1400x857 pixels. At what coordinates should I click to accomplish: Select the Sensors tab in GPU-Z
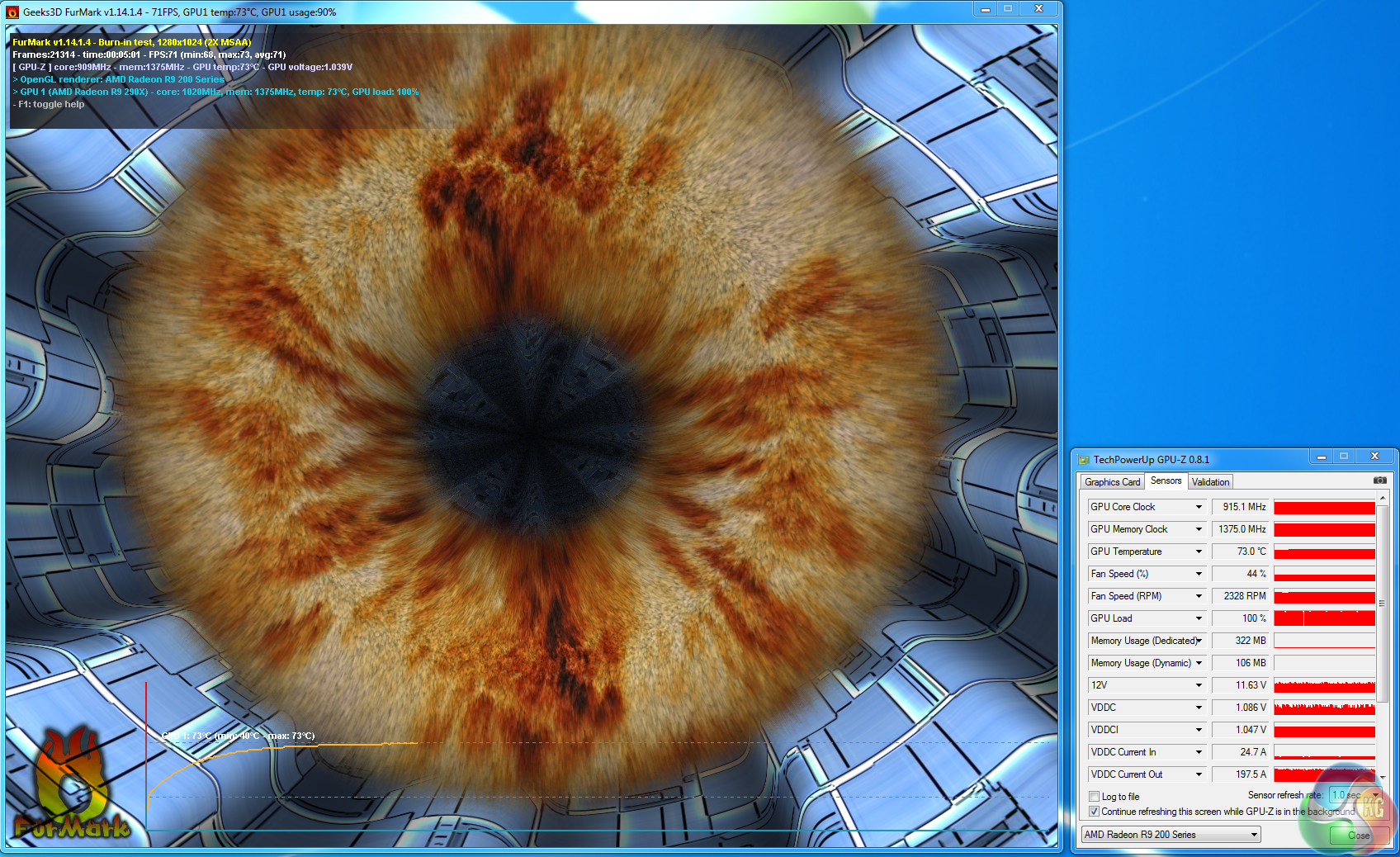tap(1166, 481)
